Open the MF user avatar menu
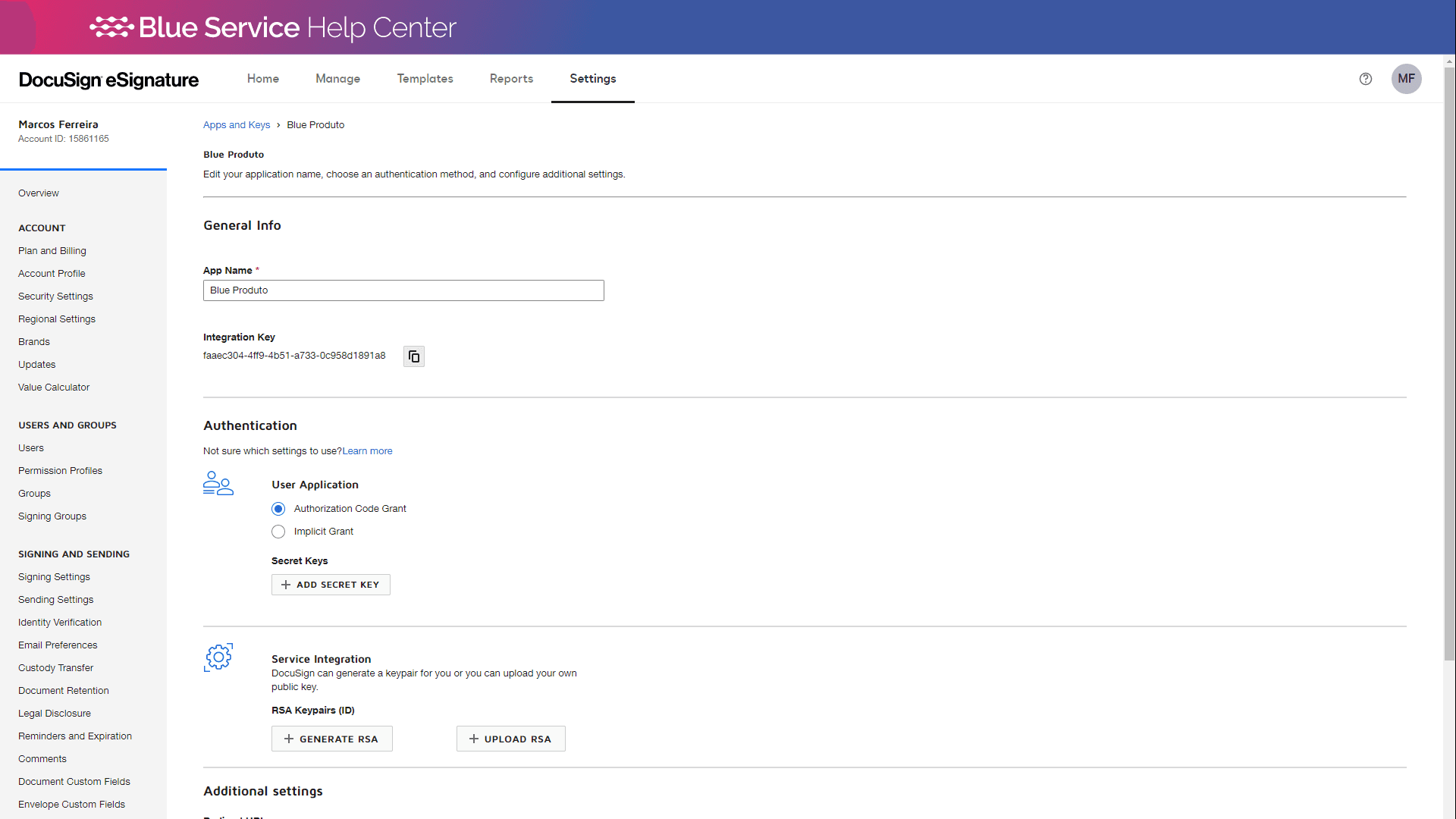 coord(1406,79)
